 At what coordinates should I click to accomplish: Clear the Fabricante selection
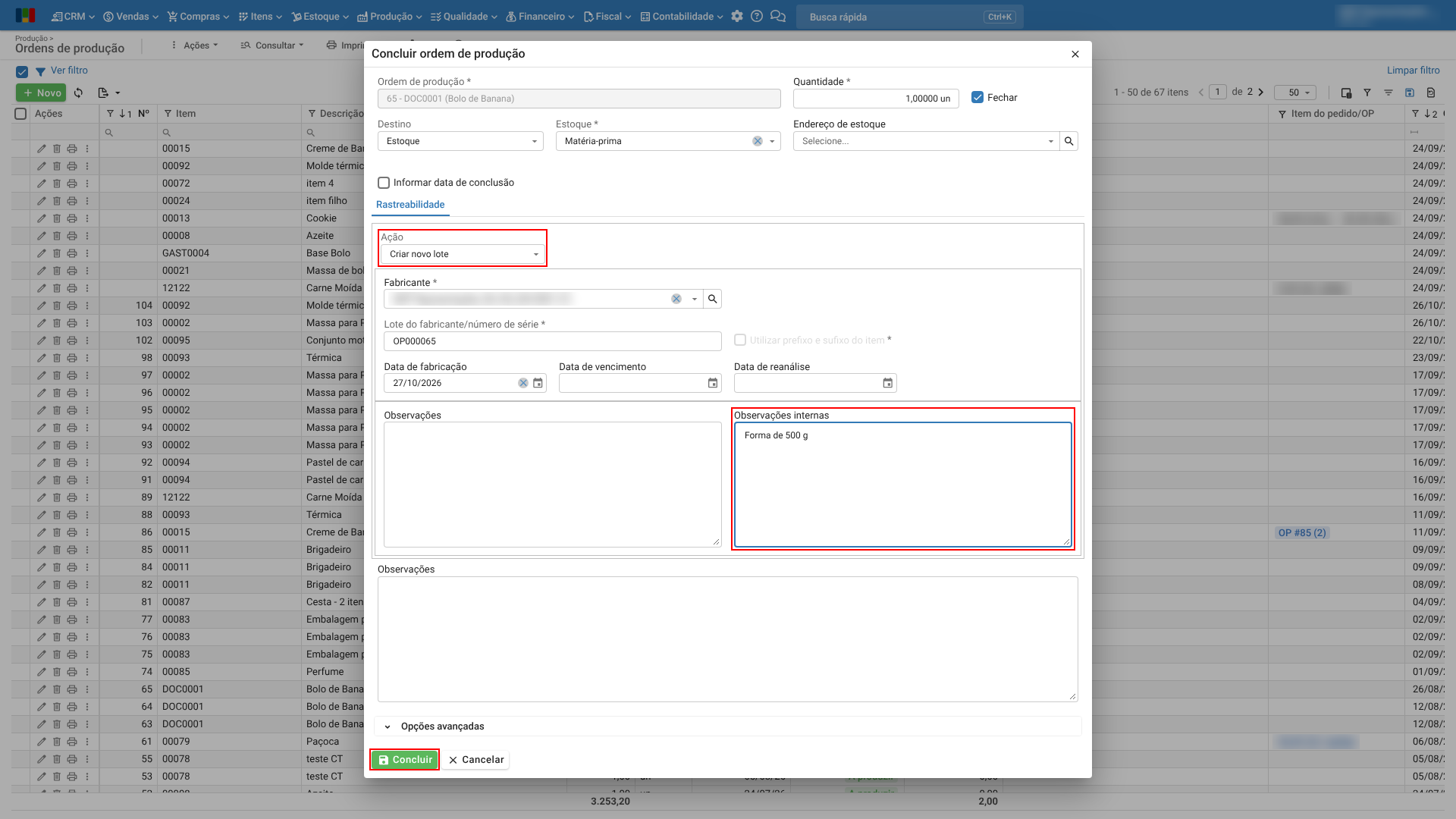(x=676, y=299)
